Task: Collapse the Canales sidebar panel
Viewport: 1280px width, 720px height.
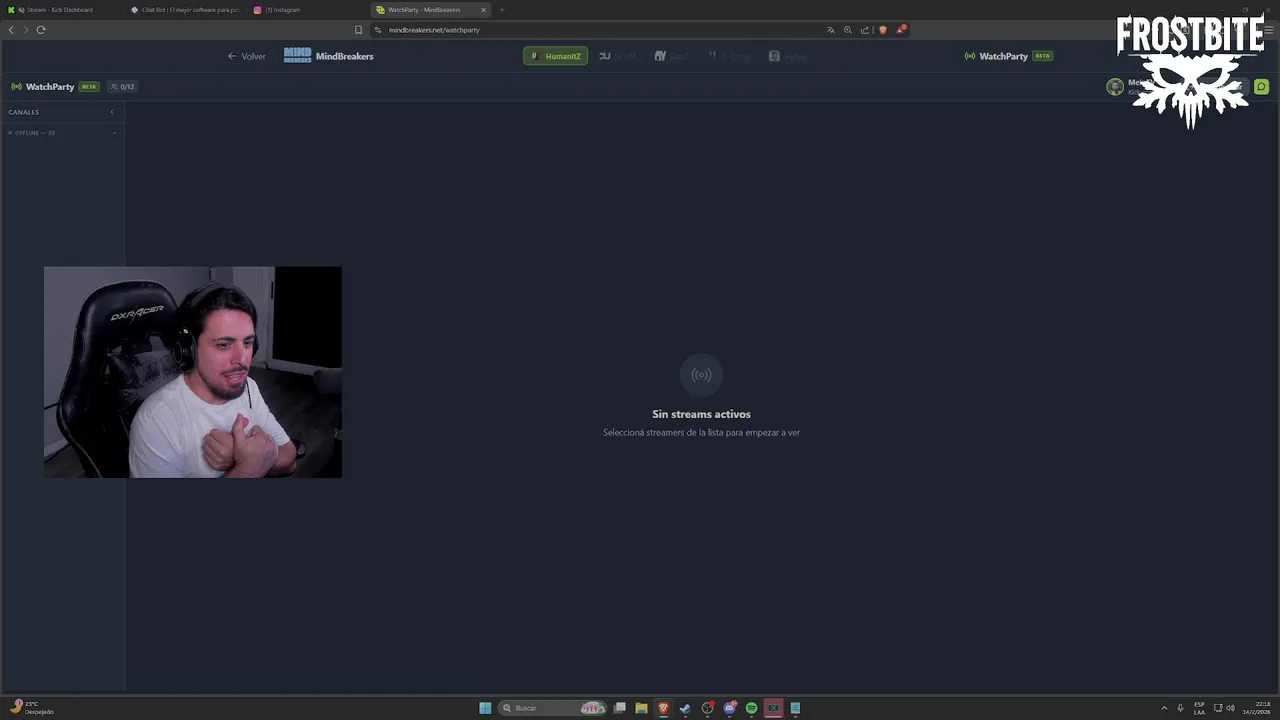Action: coord(112,112)
